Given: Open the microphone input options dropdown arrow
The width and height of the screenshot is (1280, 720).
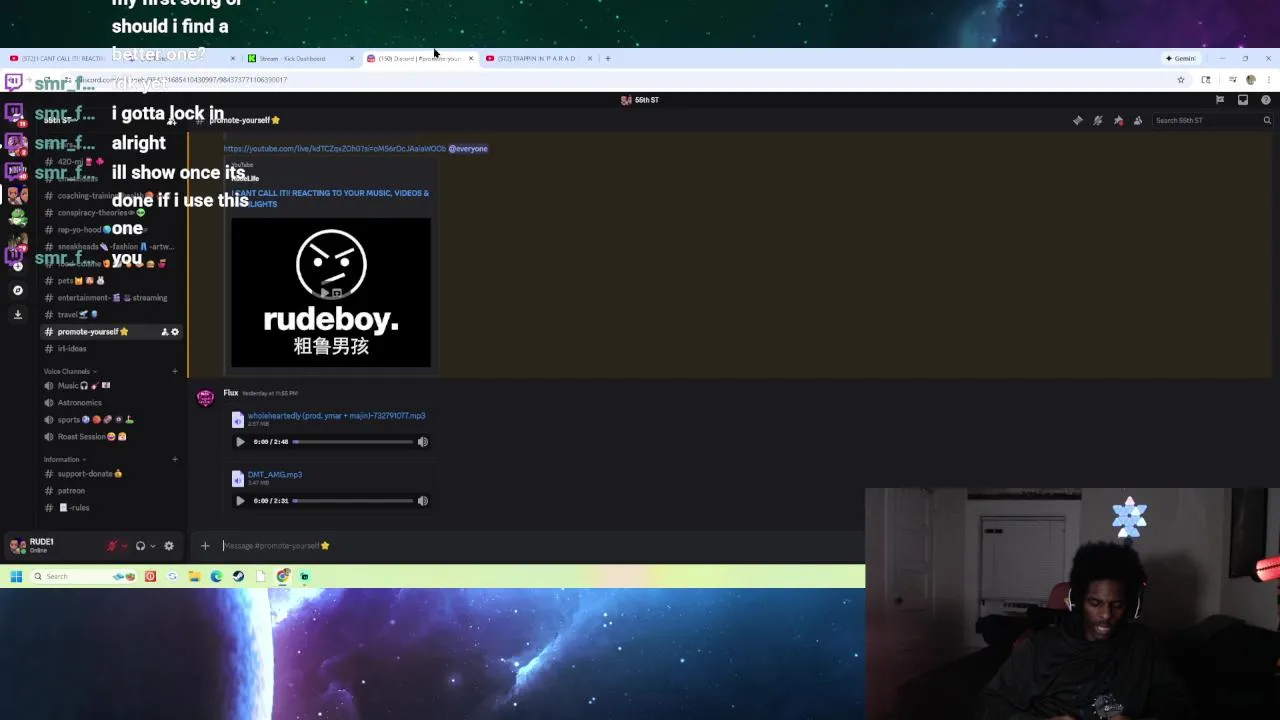Looking at the screenshot, I should [x=124, y=546].
